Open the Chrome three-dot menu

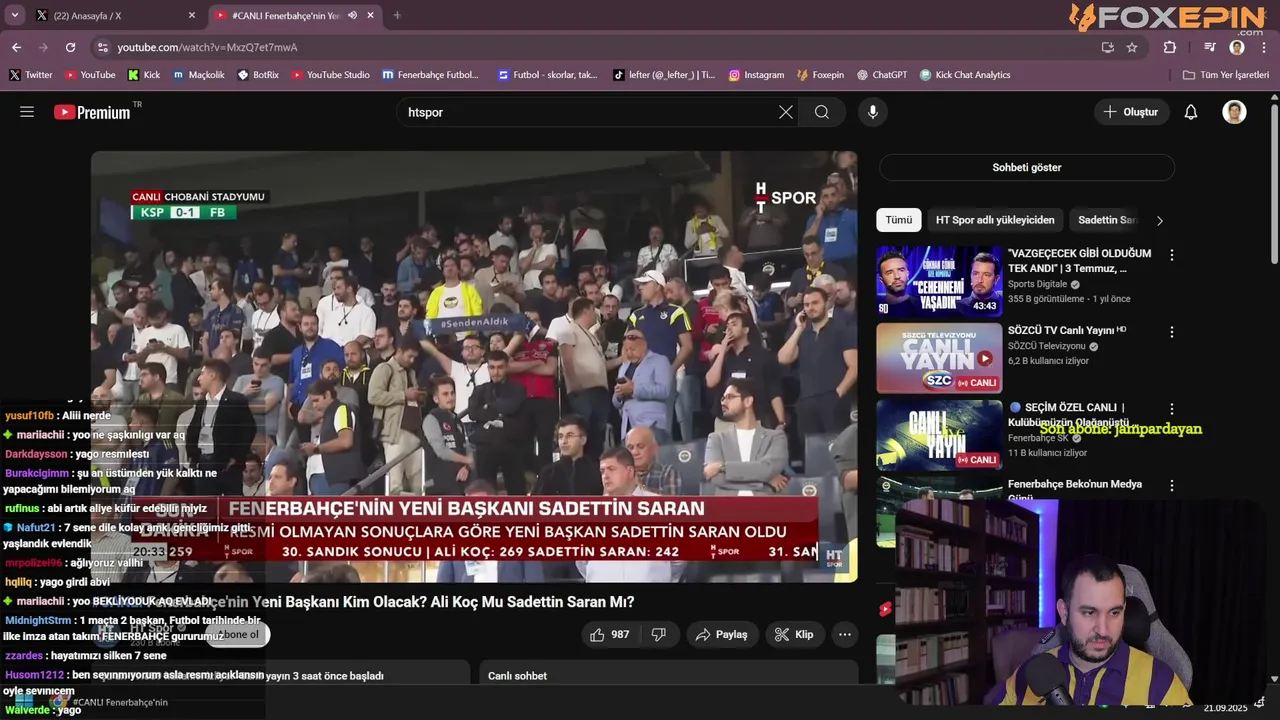(1264, 47)
